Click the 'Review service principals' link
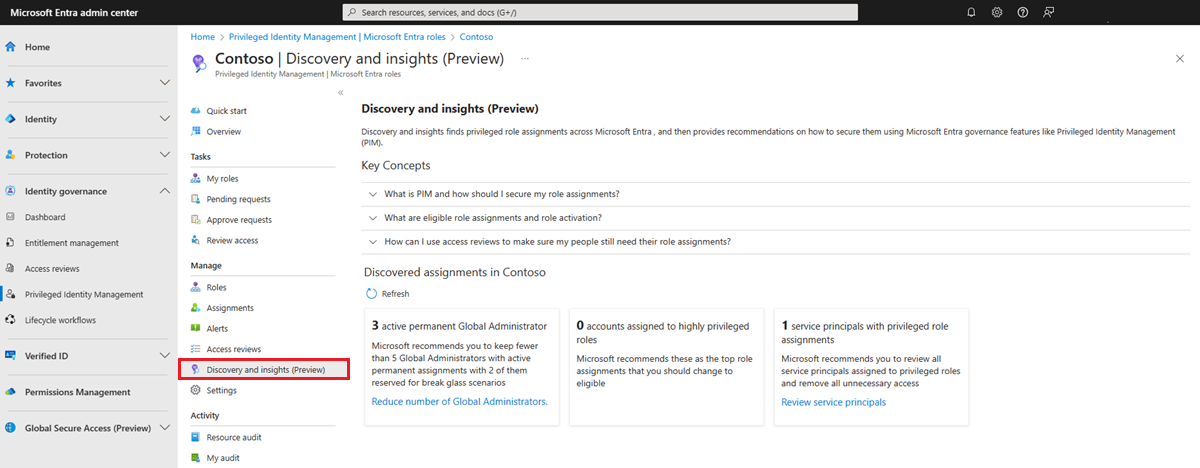 pos(833,402)
